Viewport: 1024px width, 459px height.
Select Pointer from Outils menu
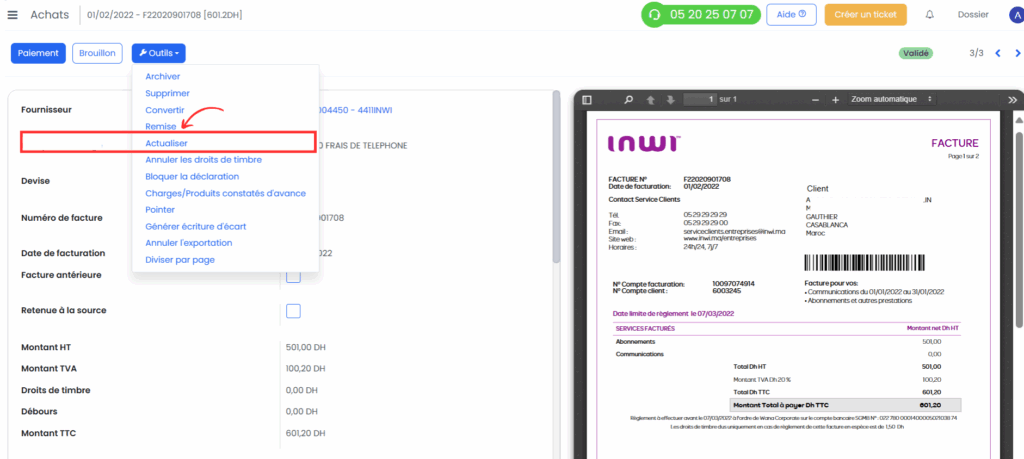pyautogui.click(x=160, y=210)
